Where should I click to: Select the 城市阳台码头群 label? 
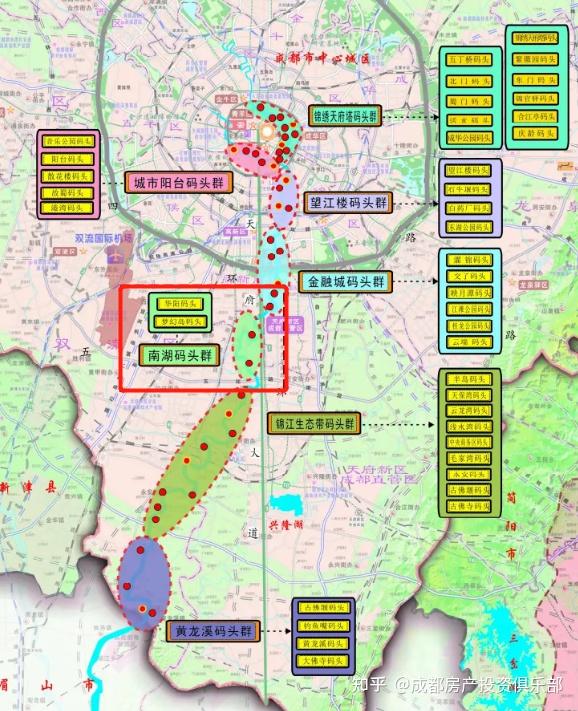179,183
